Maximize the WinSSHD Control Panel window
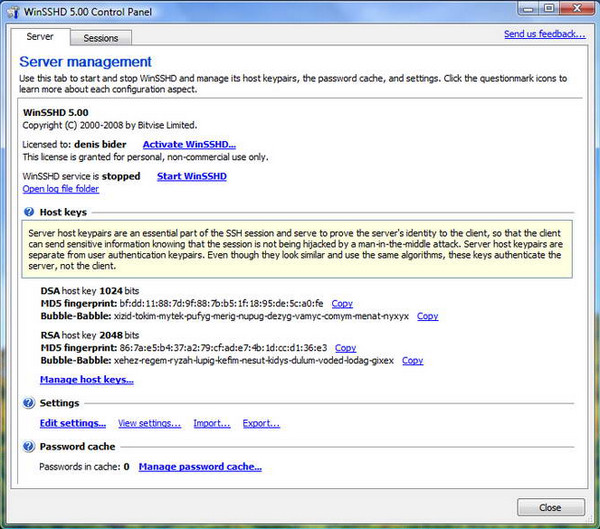The image size is (600, 529). [549, 8]
